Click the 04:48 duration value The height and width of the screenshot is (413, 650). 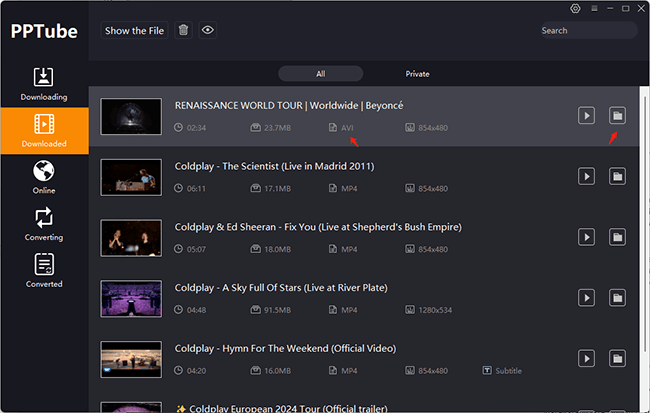click(196, 310)
